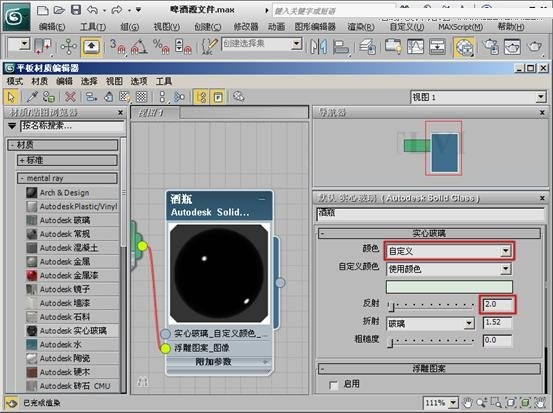
Task: Select the arrow select tool in material editor
Action: 11,97
